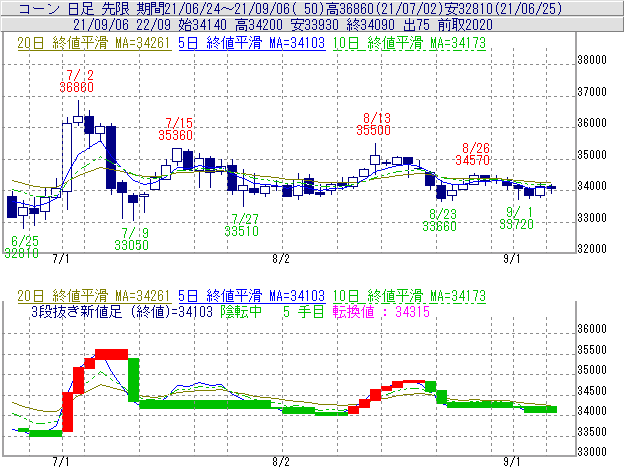624x475 pixels.
Task: Click the 3段抜き新値足 (終値)=34103 label
Action: pyautogui.click(x=122, y=311)
